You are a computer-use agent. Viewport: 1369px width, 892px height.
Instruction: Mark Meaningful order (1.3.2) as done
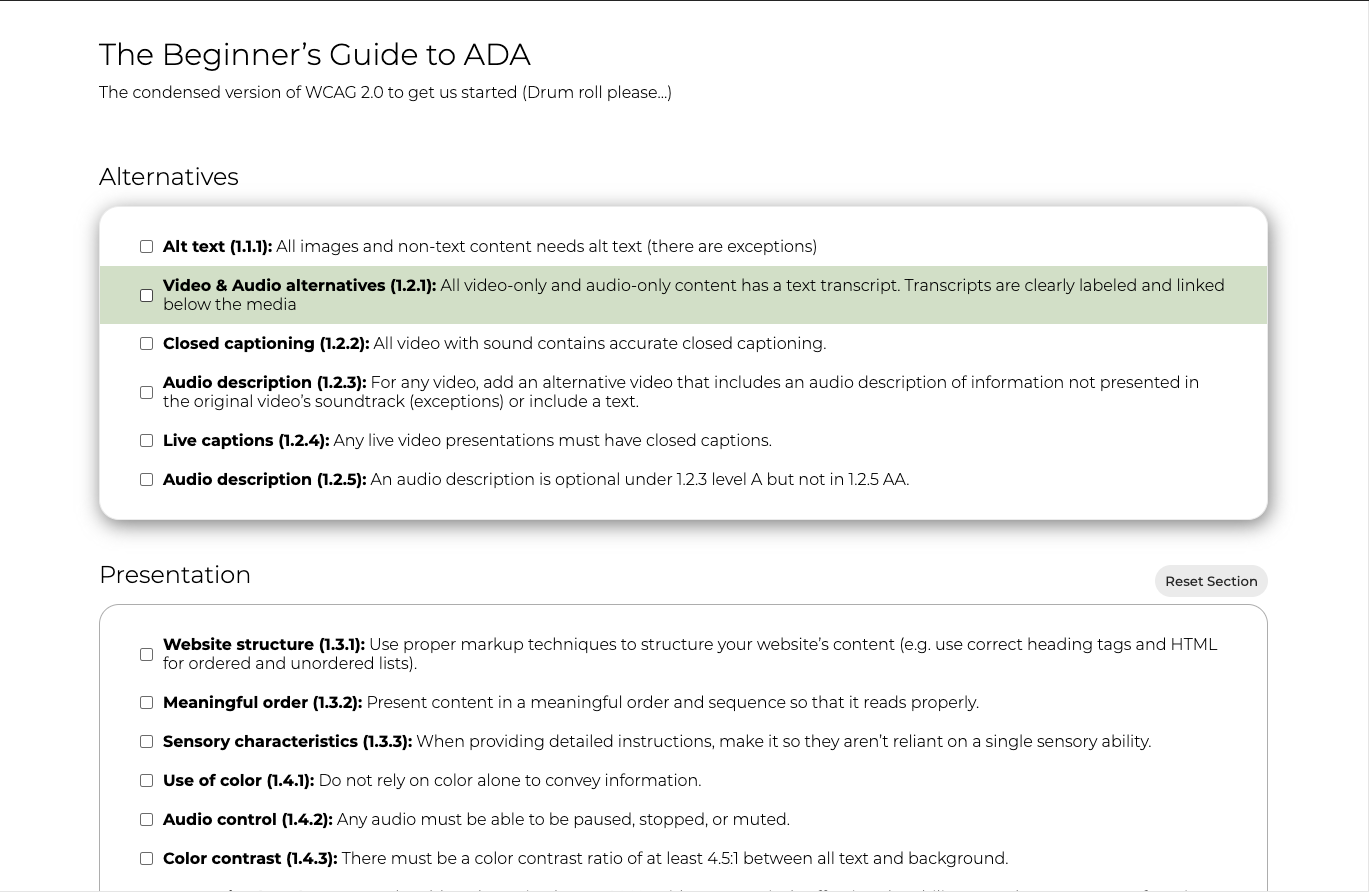[x=146, y=702]
